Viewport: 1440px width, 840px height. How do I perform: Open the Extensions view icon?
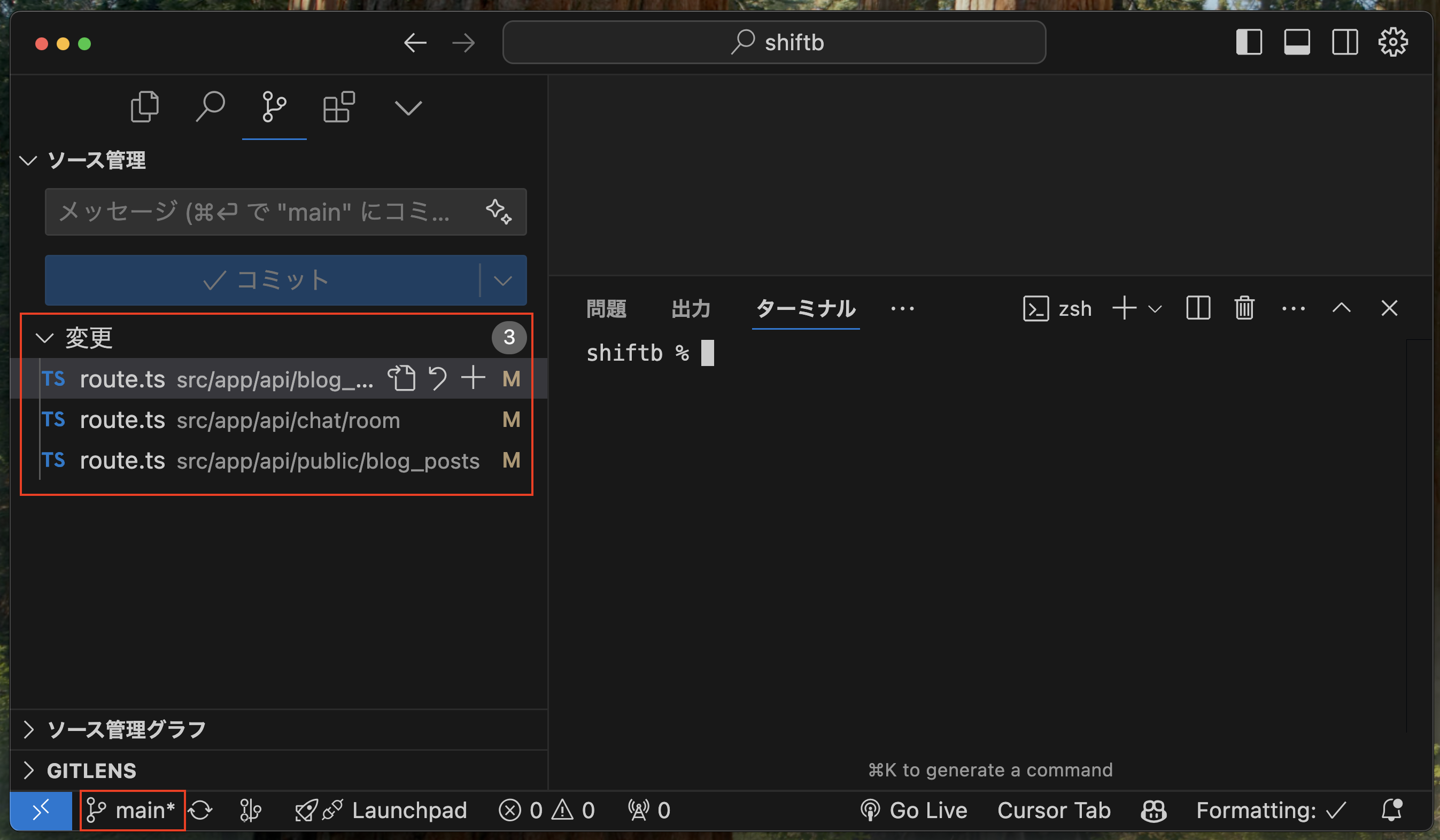coord(339,107)
